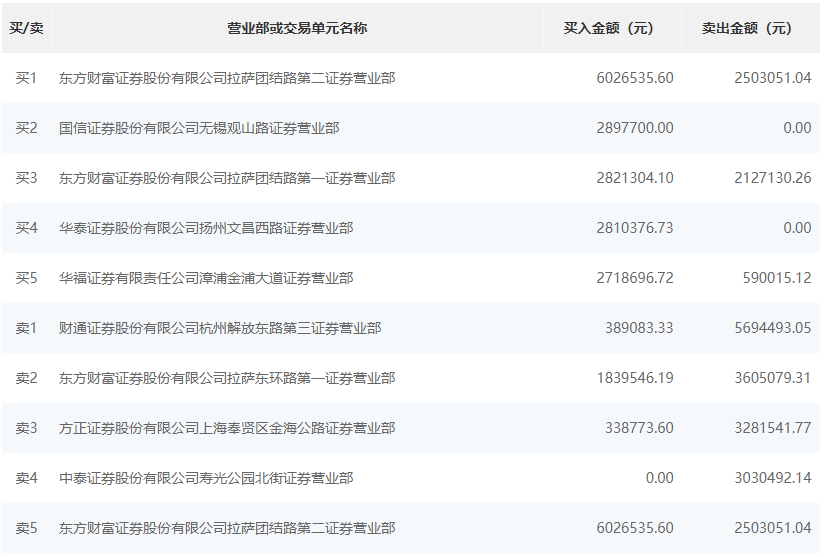Screen dimensions: 825x557
Task: Click sell amount 2503051.04 in row 卖5
Action: (772, 528)
